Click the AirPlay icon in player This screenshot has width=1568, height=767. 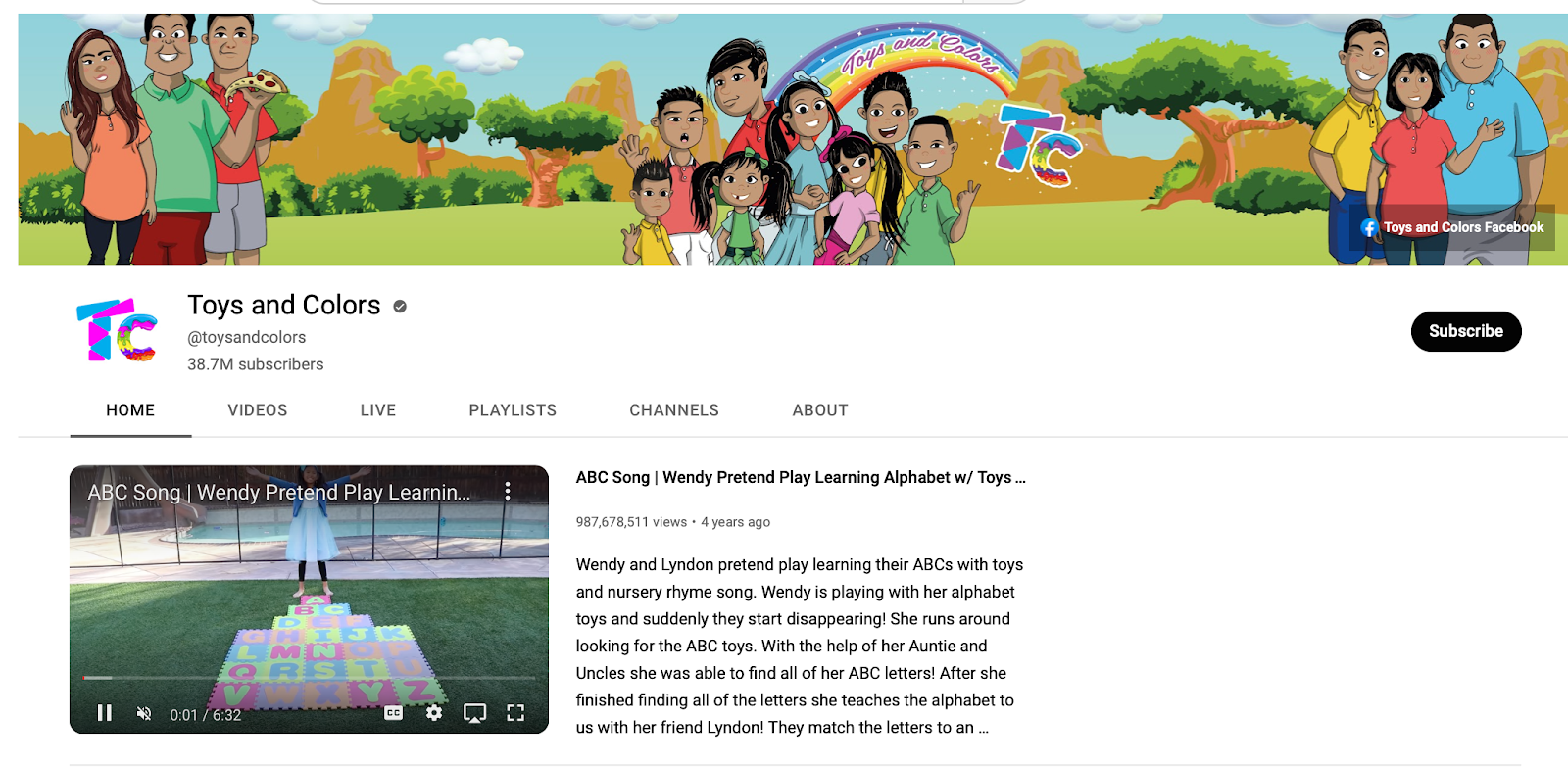pos(474,713)
